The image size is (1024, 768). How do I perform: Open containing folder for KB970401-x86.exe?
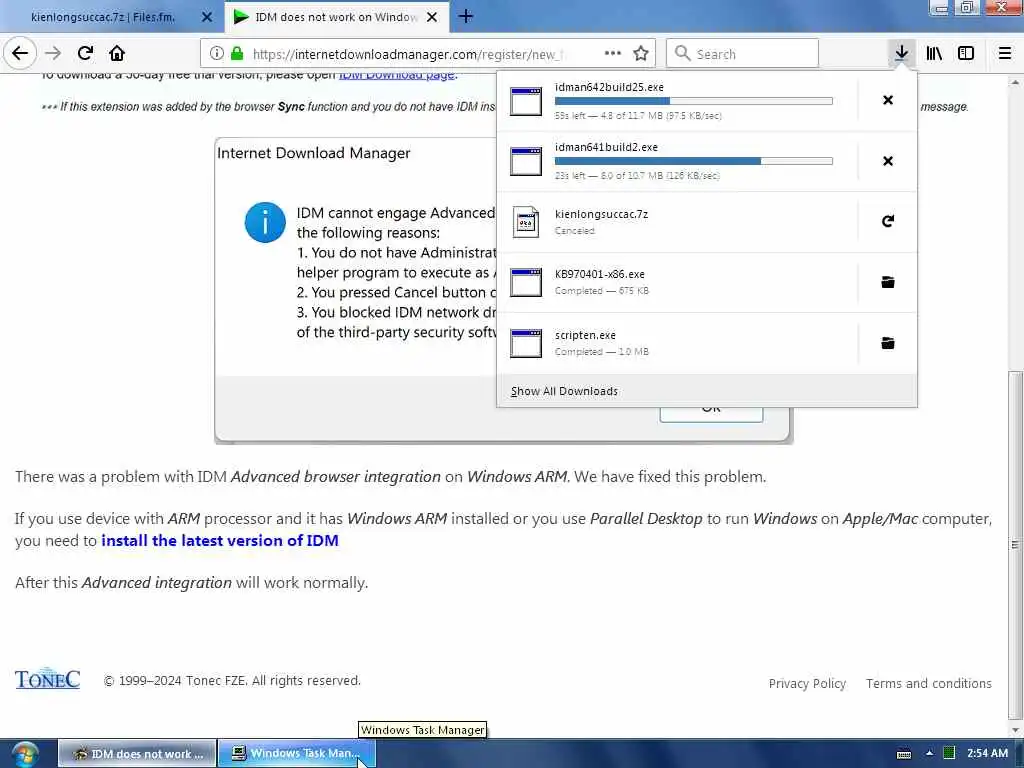pyautogui.click(x=888, y=282)
